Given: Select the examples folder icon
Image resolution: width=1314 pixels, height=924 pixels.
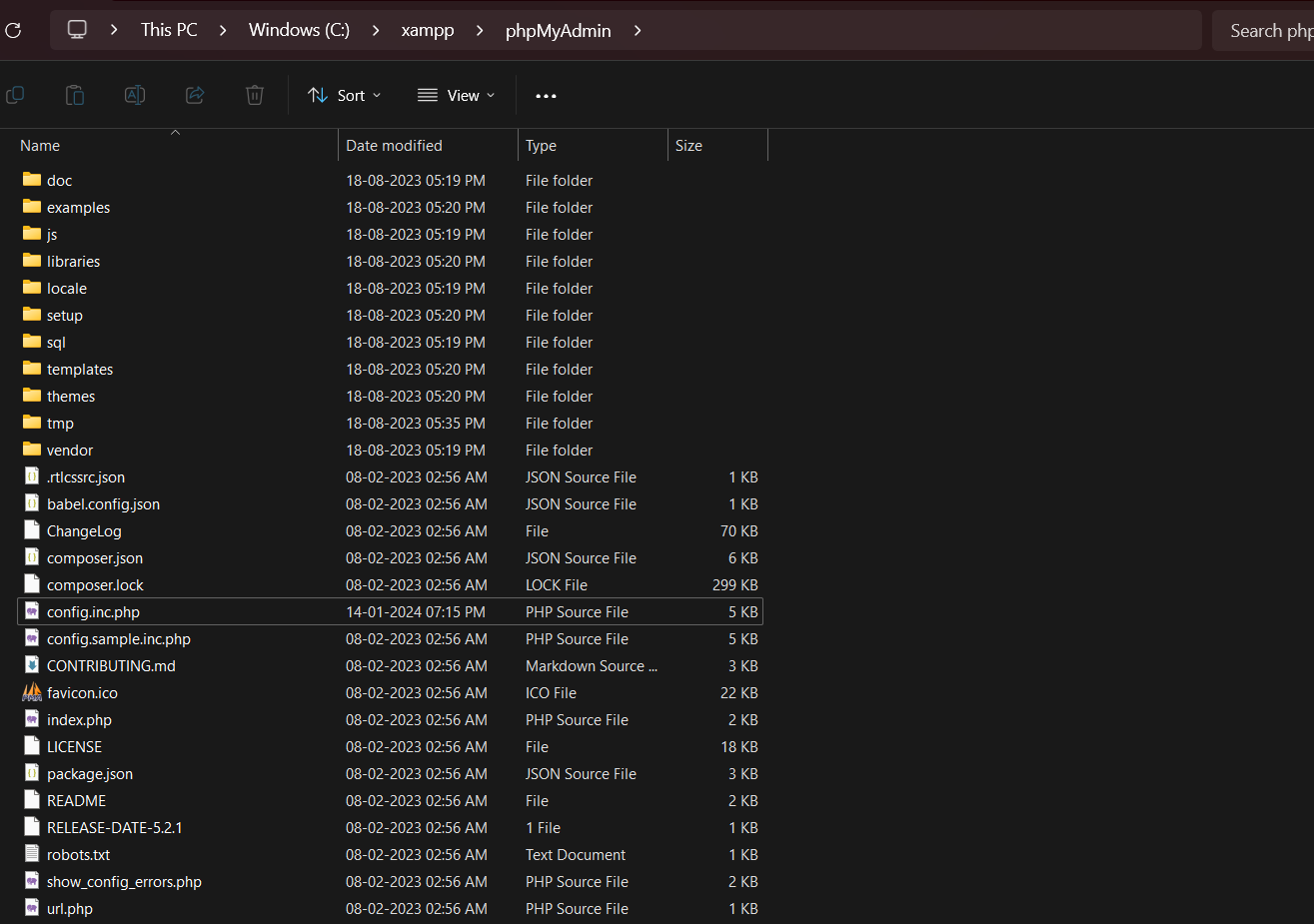Looking at the screenshot, I should [32, 207].
